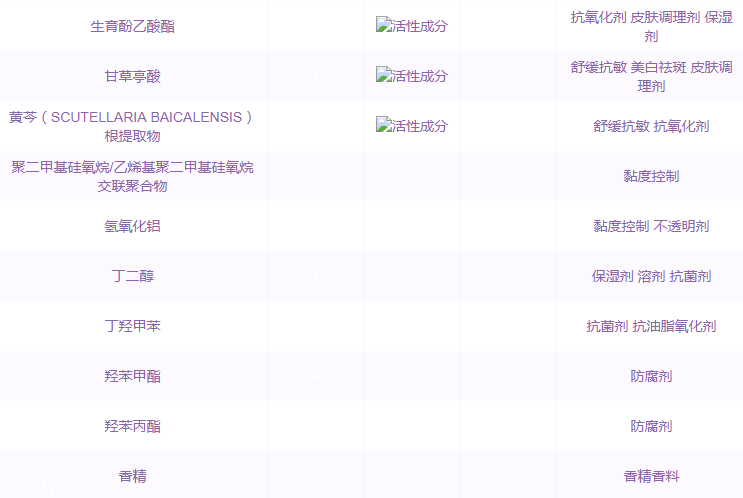Click the 羟苯丙酯 ingredient name
This screenshot has width=743, height=498.
tap(132, 426)
